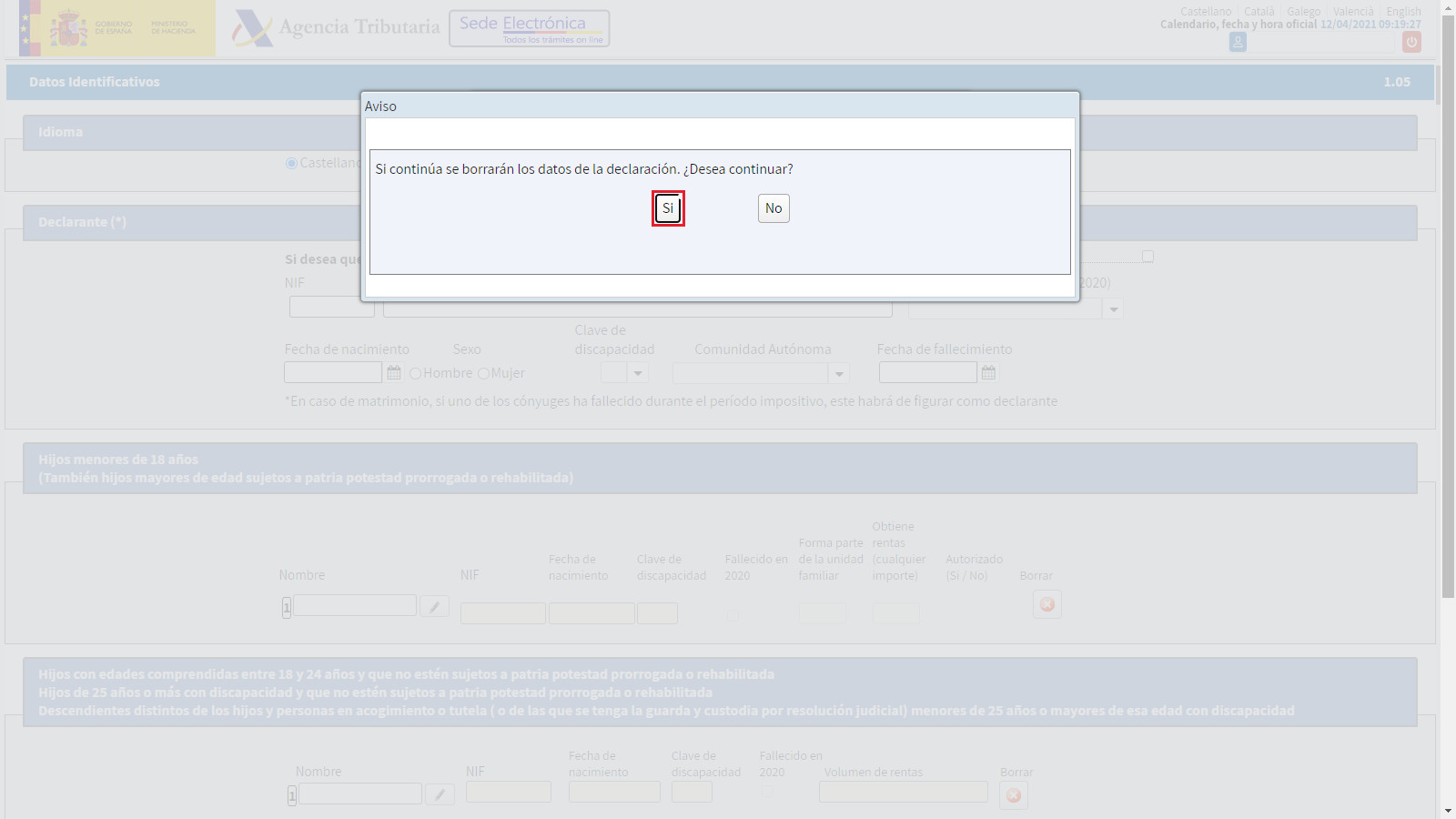Image resolution: width=1456 pixels, height=819 pixels.
Task: Click pencil edit icon in descendants 18-24 row
Action: pyautogui.click(x=440, y=794)
